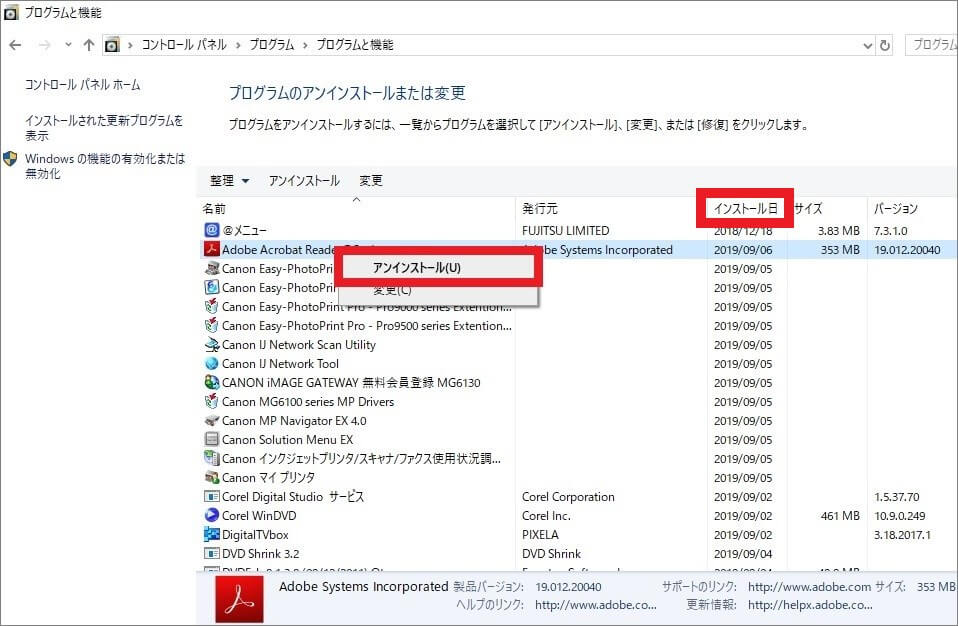Refresh the Programs list with the reload icon

[885, 45]
